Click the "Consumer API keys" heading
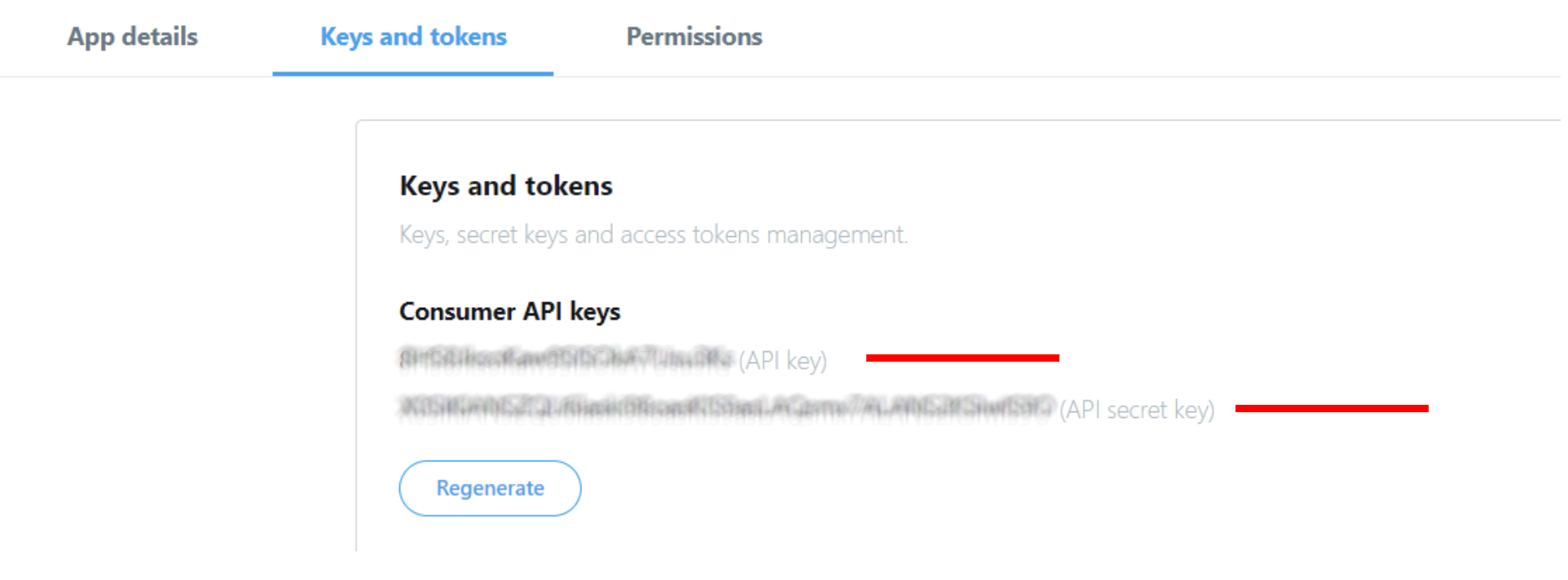The width and height of the screenshot is (1568, 580). coord(509,311)
